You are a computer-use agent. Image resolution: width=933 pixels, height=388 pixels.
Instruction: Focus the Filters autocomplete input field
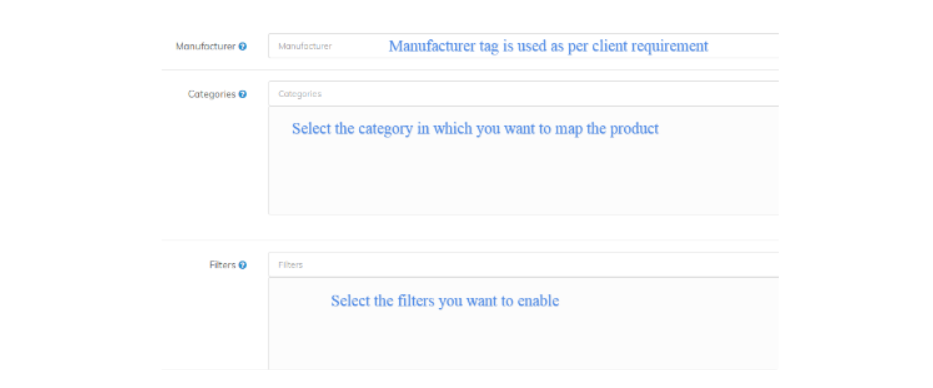point(524,264)
